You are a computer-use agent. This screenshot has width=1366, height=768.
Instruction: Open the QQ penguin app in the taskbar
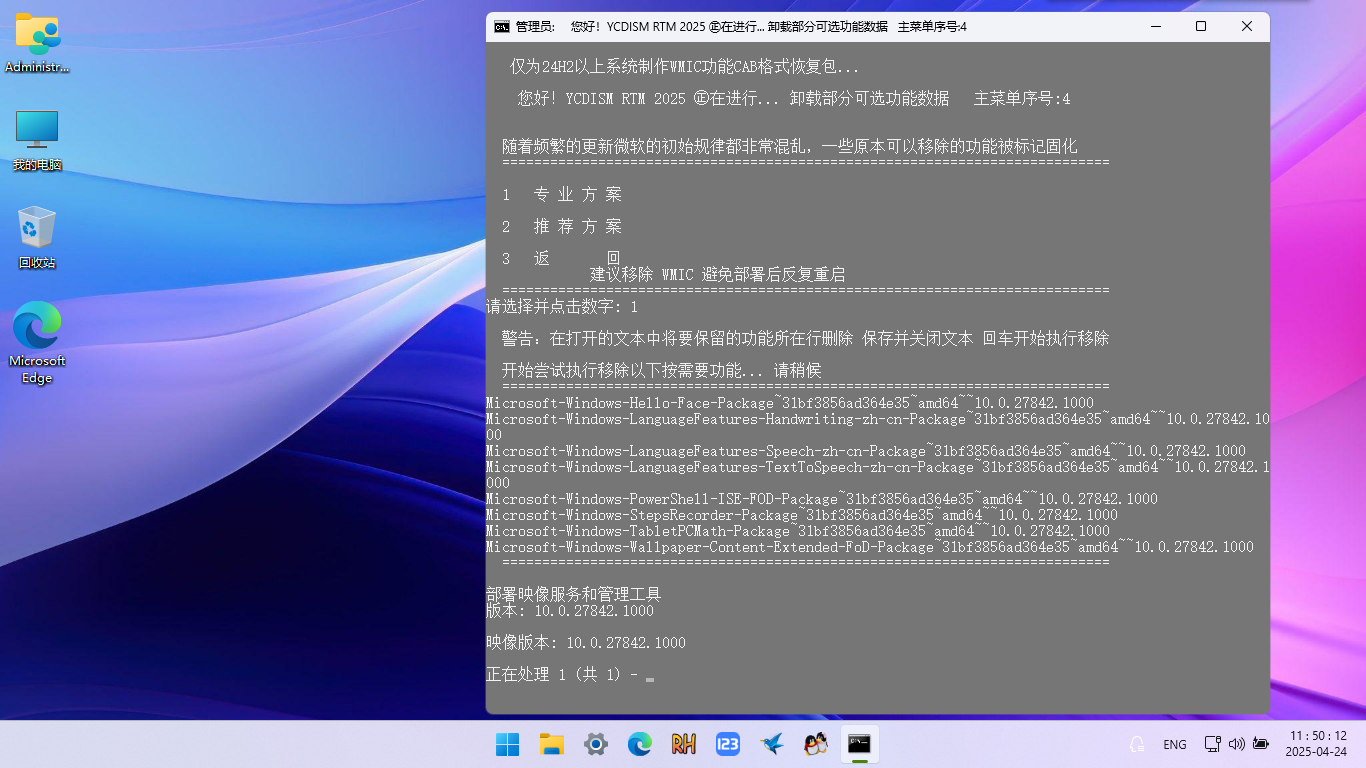pos(816,744)
